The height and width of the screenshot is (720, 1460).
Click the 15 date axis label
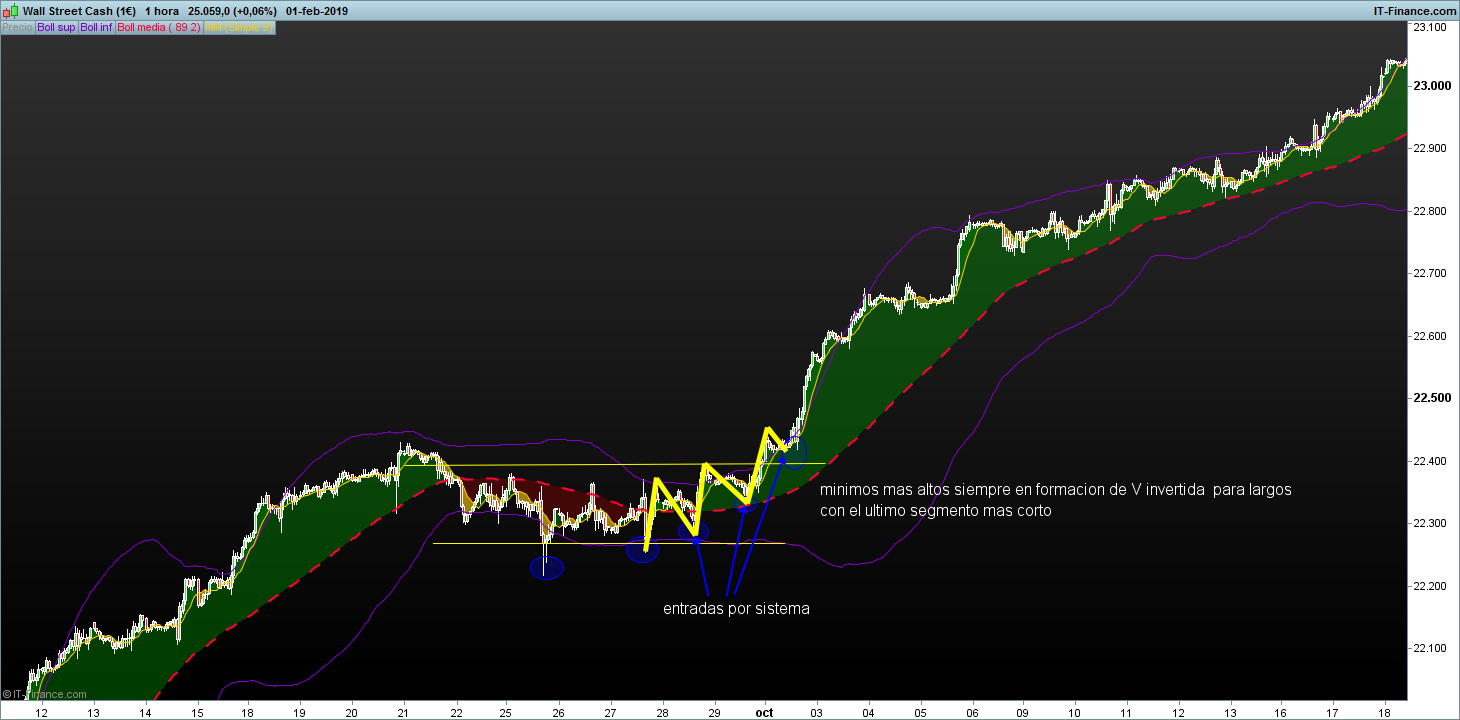[x=197, y=712]
